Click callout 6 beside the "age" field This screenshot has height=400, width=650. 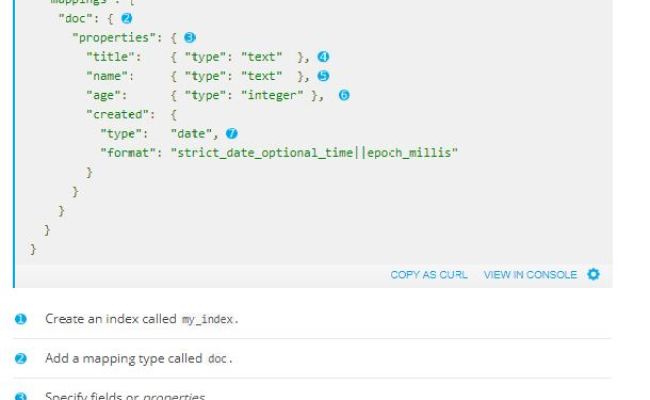pyautogui.click(x=344, y=95)
